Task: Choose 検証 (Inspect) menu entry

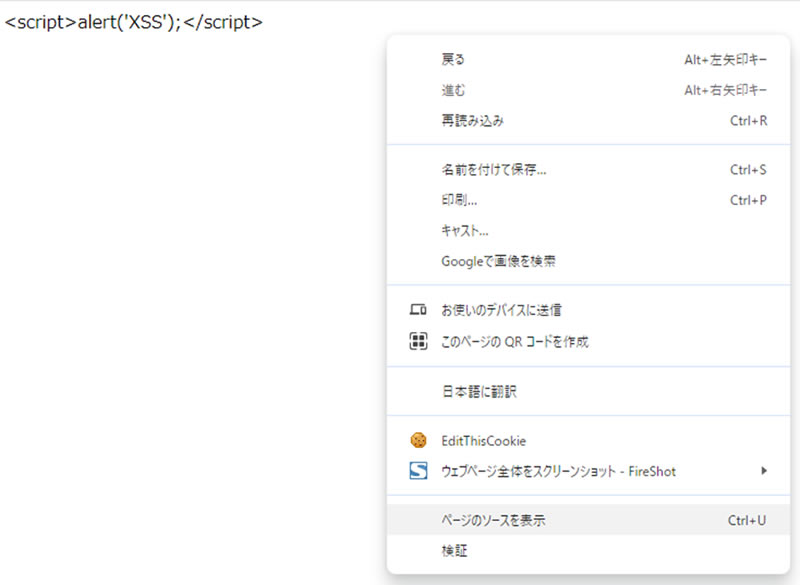Action: tap(588, 551)
